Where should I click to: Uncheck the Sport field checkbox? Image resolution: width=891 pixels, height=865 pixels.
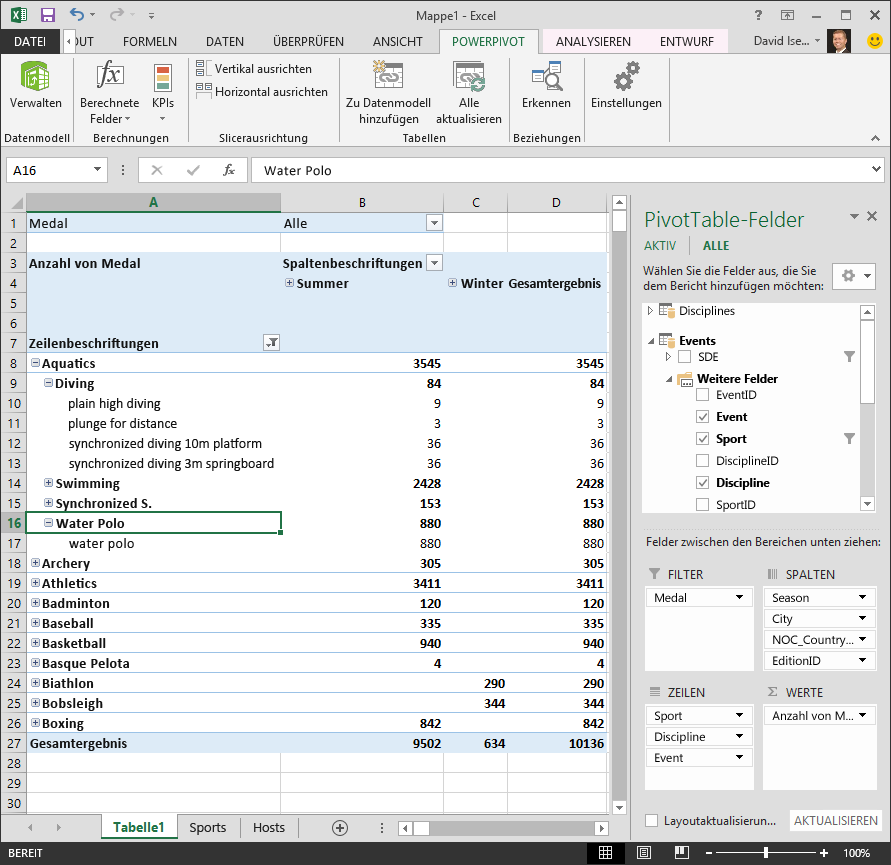click(703, 438)
